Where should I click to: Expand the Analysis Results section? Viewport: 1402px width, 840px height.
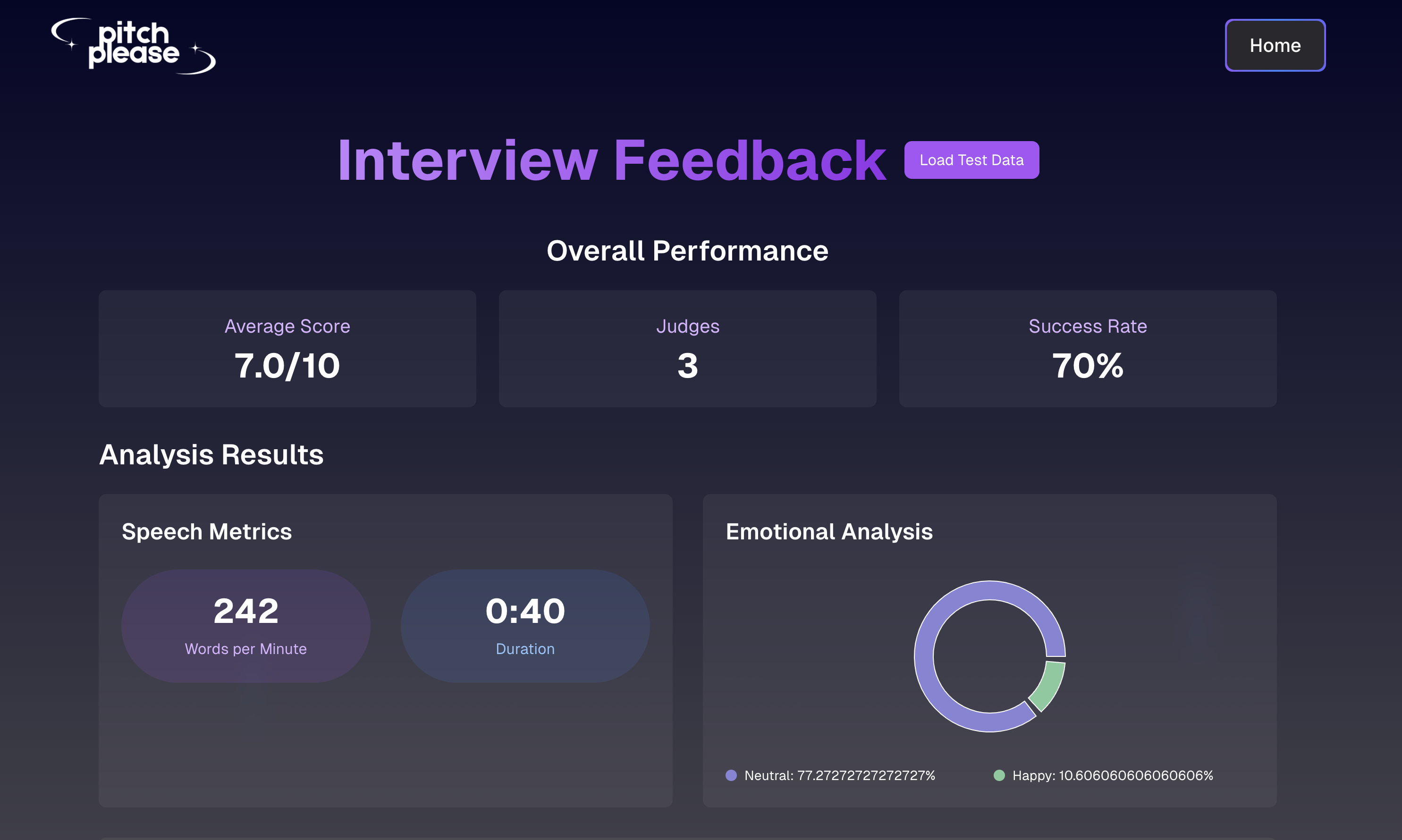click(x=211, y=454)
